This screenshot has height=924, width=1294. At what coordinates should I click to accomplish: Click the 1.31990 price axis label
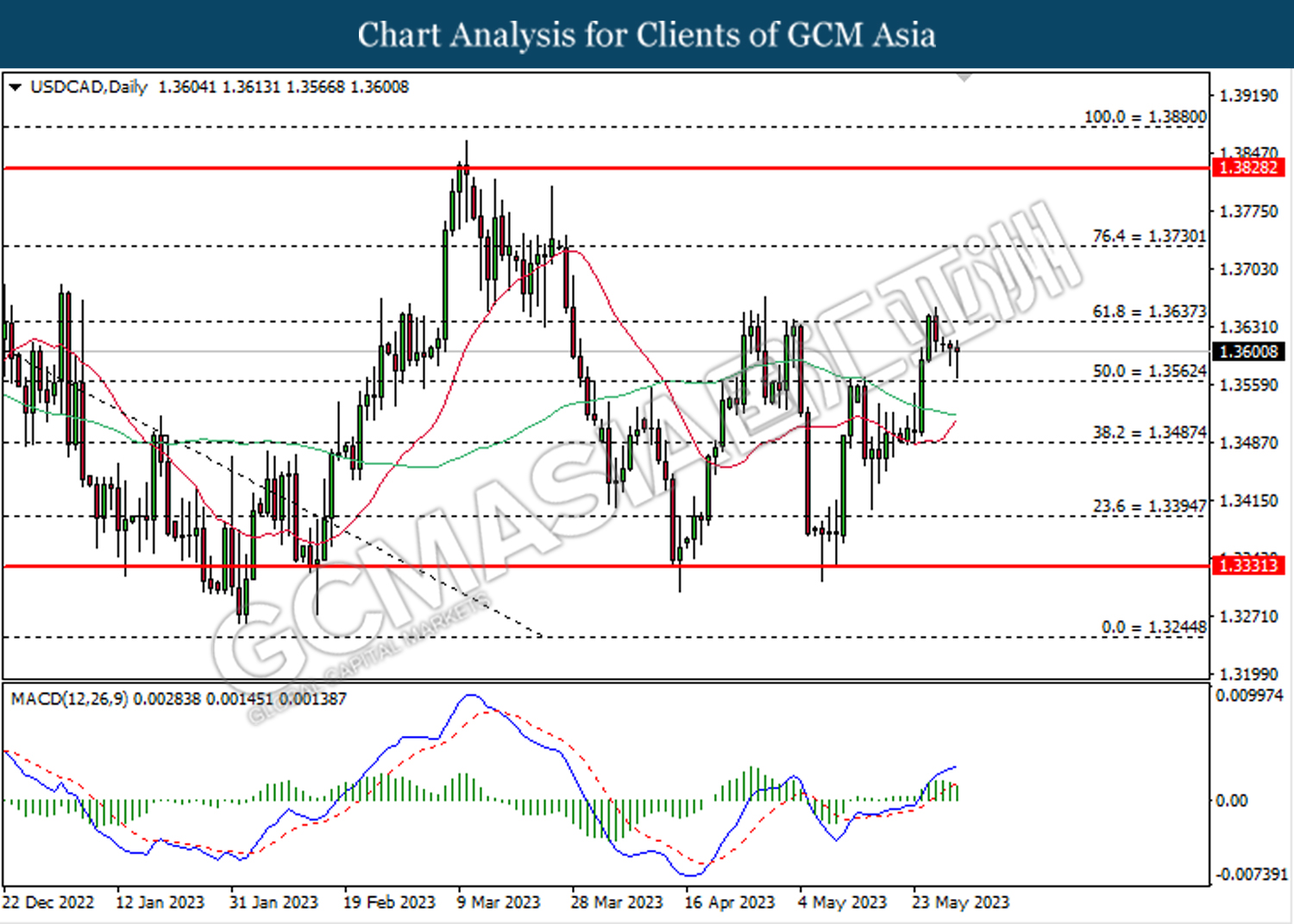point(1248,674)
